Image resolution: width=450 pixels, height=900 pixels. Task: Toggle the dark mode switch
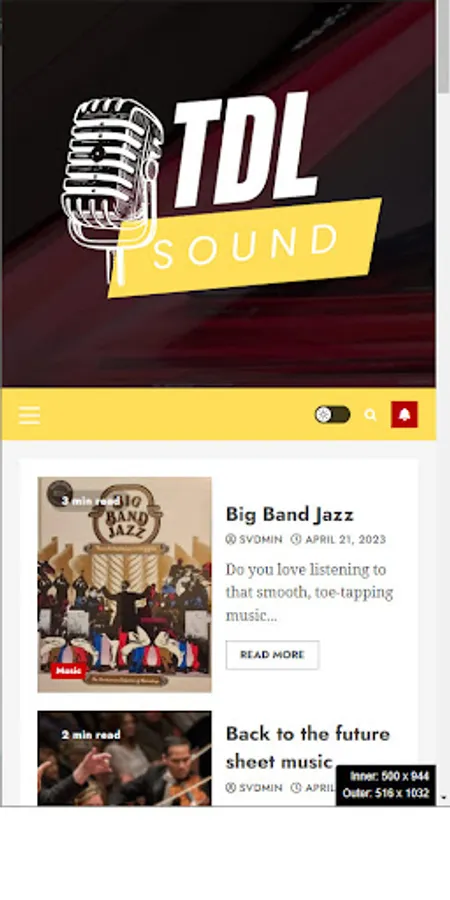(332, 414)
